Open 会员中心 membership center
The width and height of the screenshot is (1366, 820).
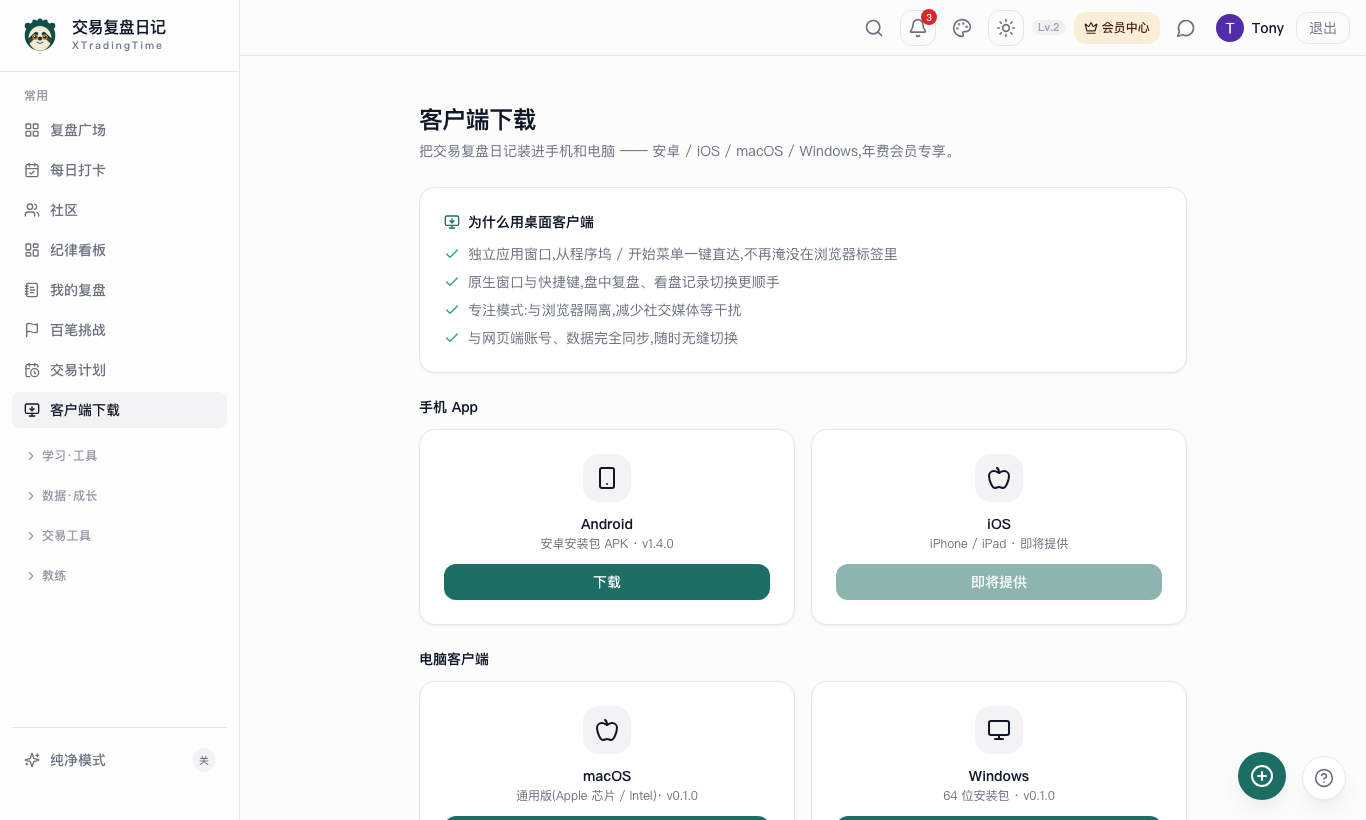point(1117,28)
